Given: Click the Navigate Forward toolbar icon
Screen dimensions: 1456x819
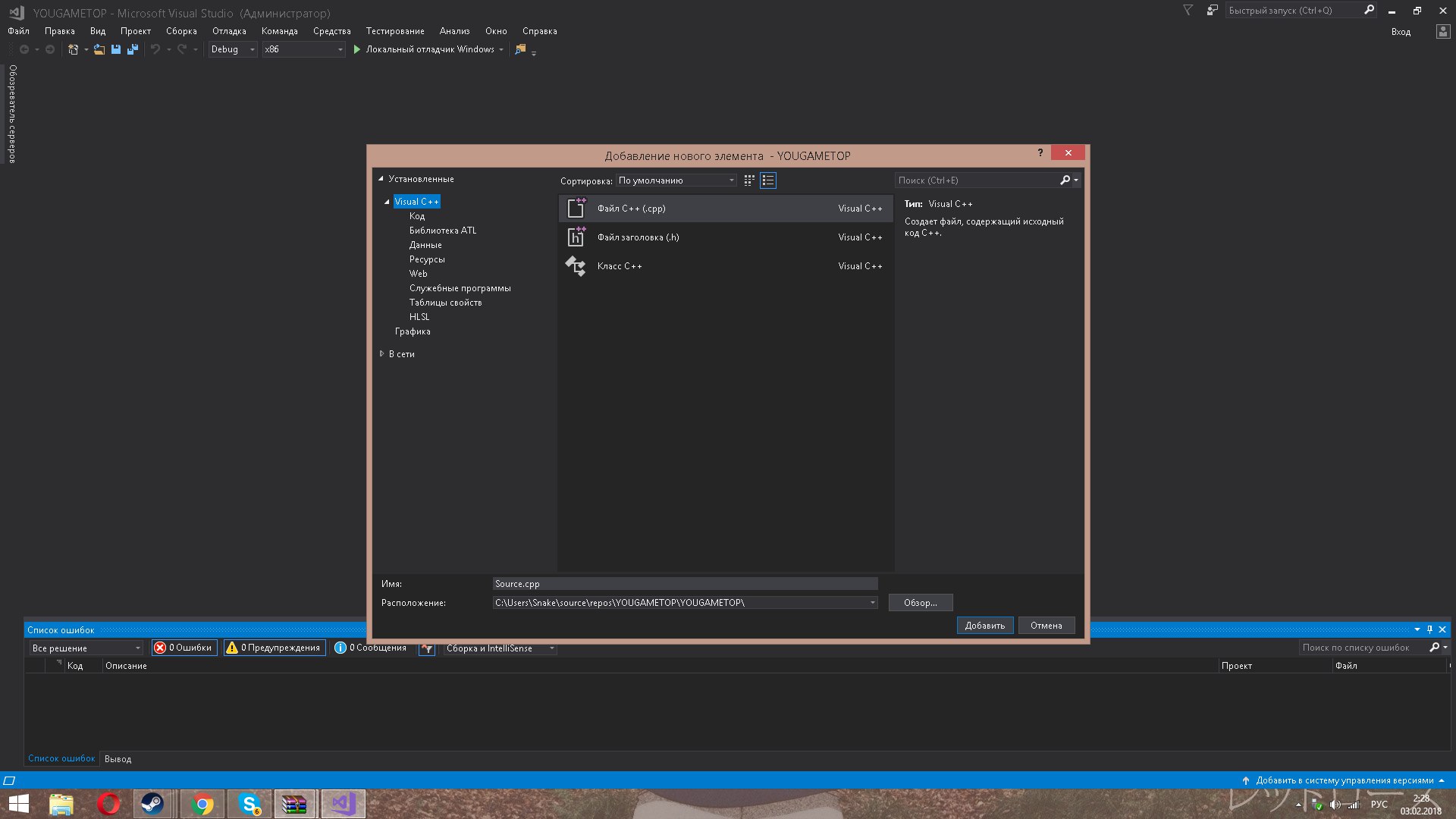Looking at the screenshot, I should pos(50,49).
